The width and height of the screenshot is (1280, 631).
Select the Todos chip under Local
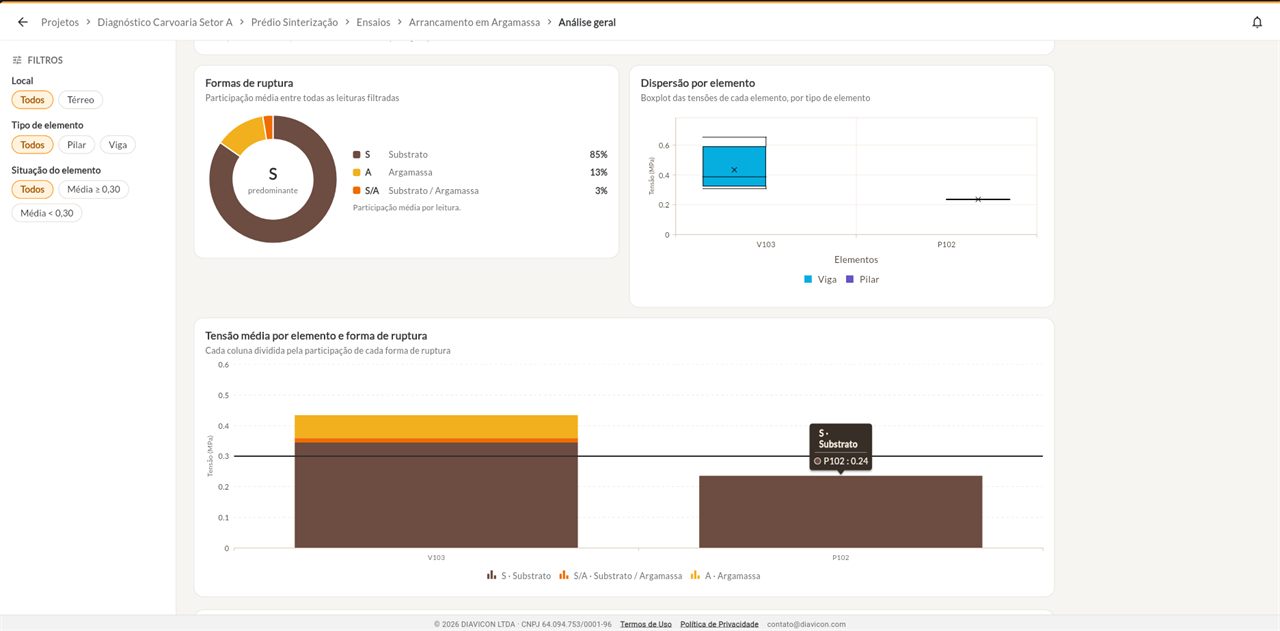33,100
